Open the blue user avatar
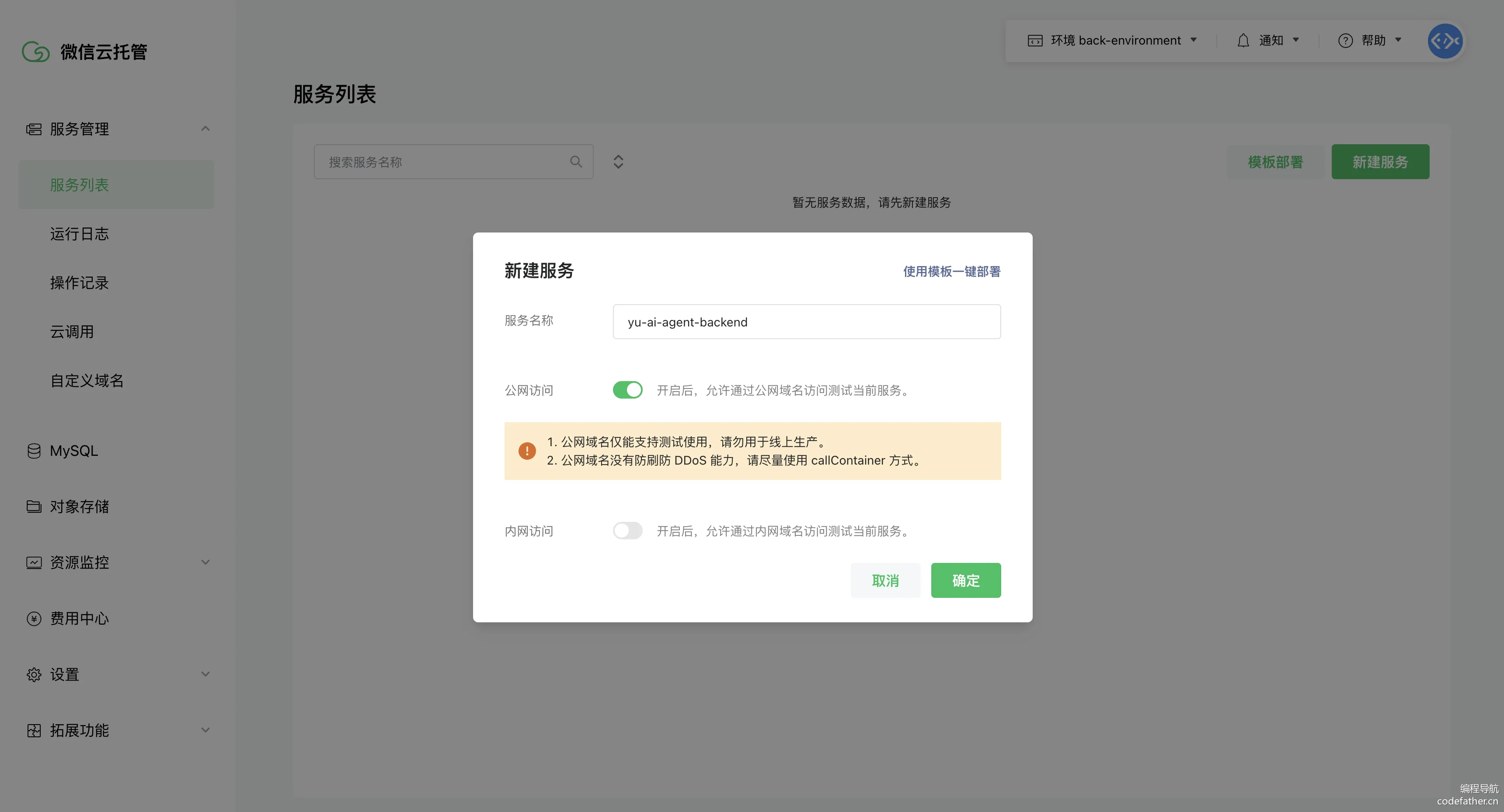Screen dimensions: 1504x812 (x=1445, y=41)
